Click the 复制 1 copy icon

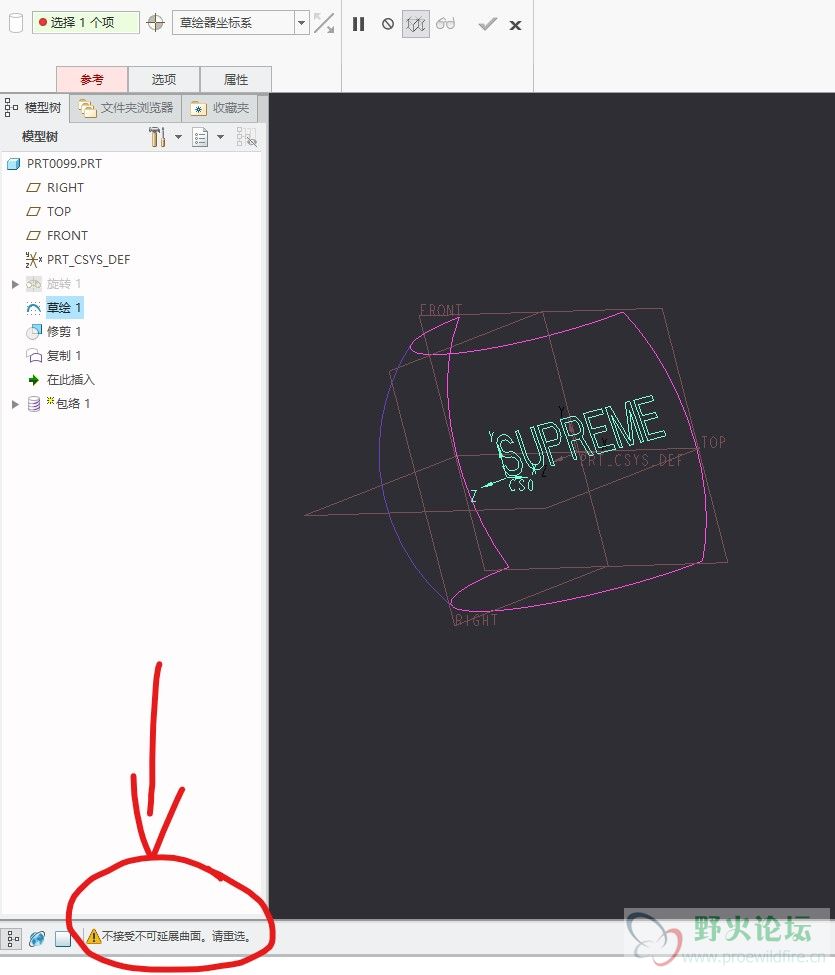click(x=34, y=356)
